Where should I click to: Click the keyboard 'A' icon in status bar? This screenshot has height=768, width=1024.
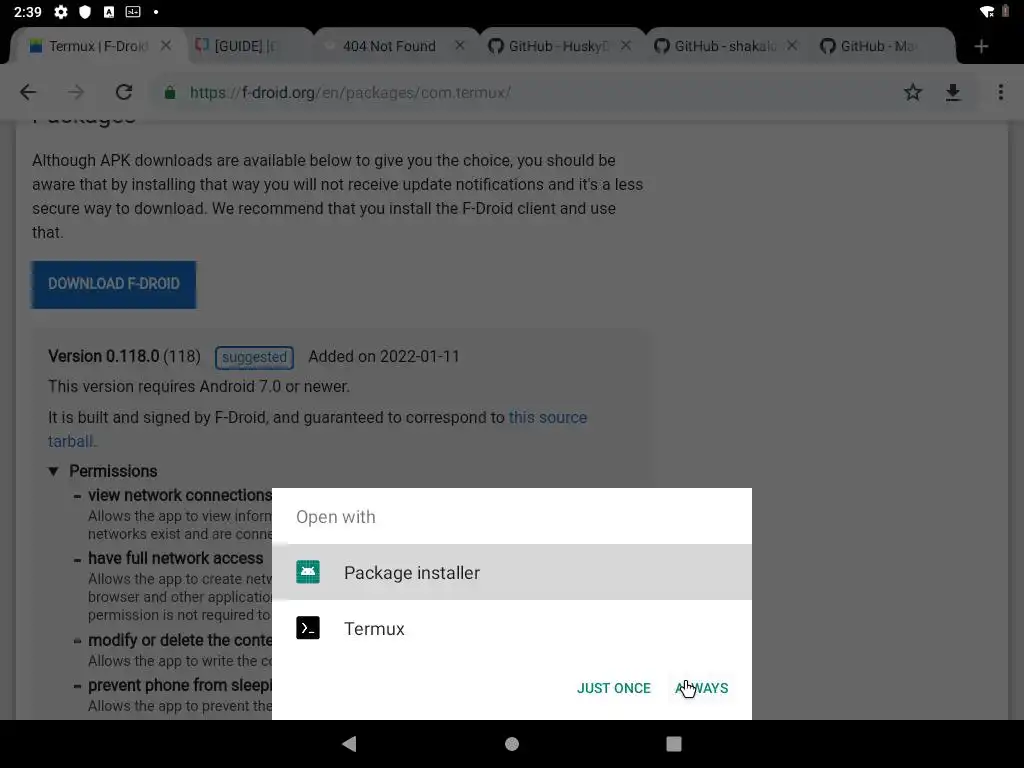108,12
